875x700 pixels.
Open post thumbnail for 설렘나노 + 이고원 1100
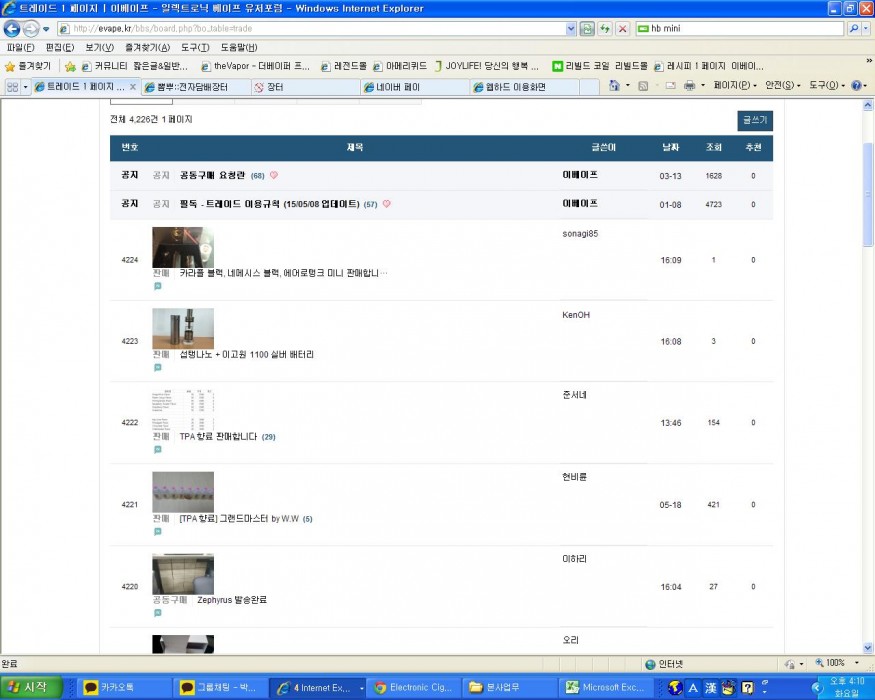click(x=182, y=328)
